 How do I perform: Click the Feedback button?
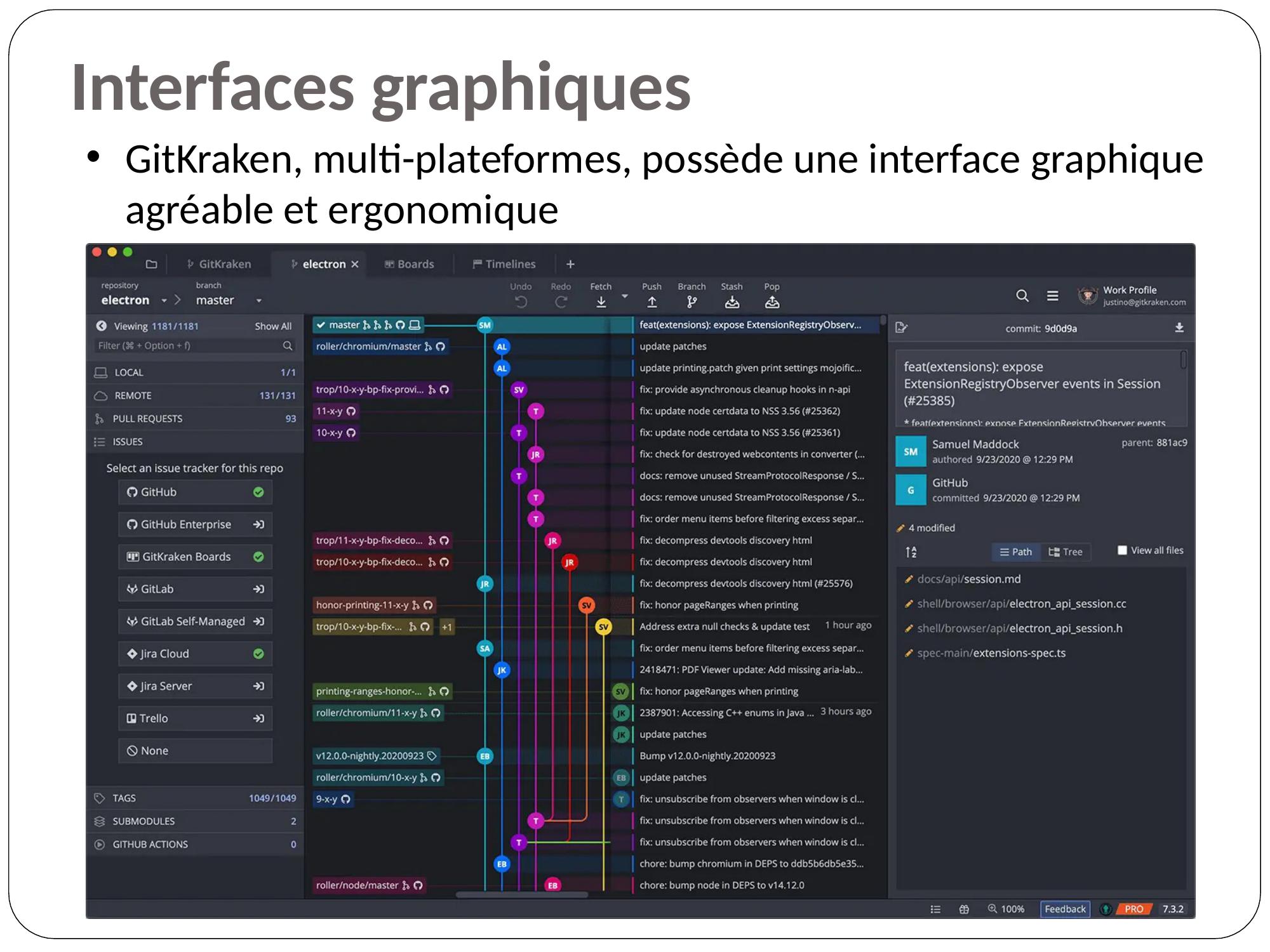(1065, 909)
